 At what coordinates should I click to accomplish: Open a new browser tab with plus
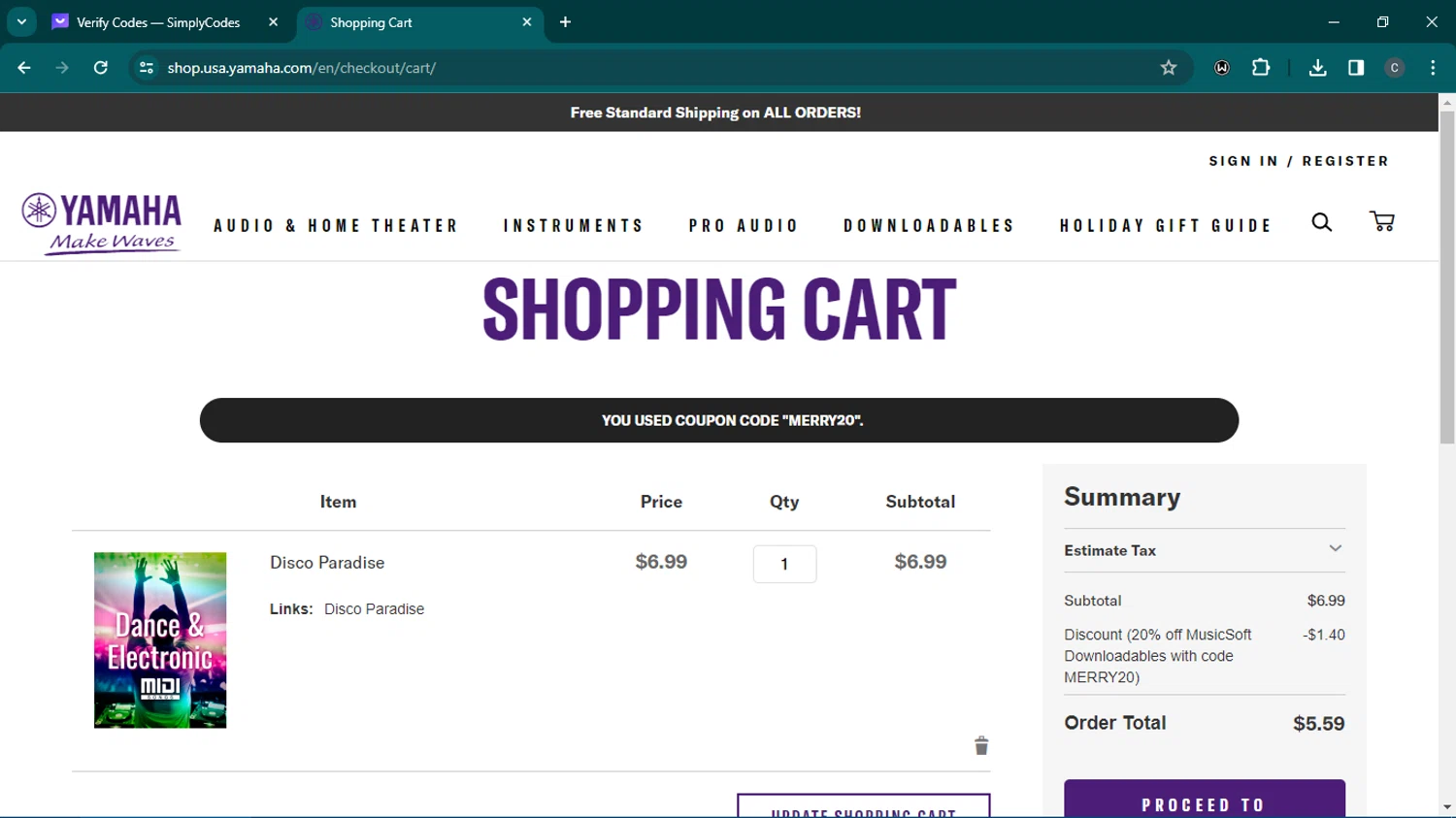tap(565, 21)
